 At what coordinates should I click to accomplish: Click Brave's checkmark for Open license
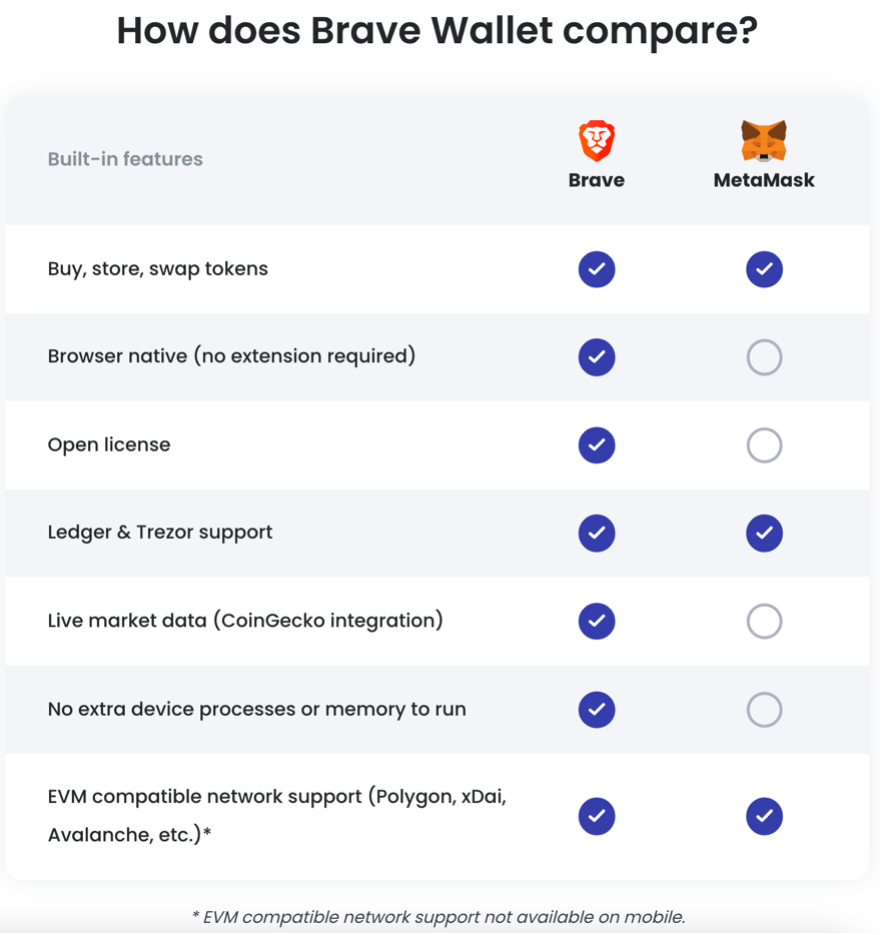(x=596, y=445)
